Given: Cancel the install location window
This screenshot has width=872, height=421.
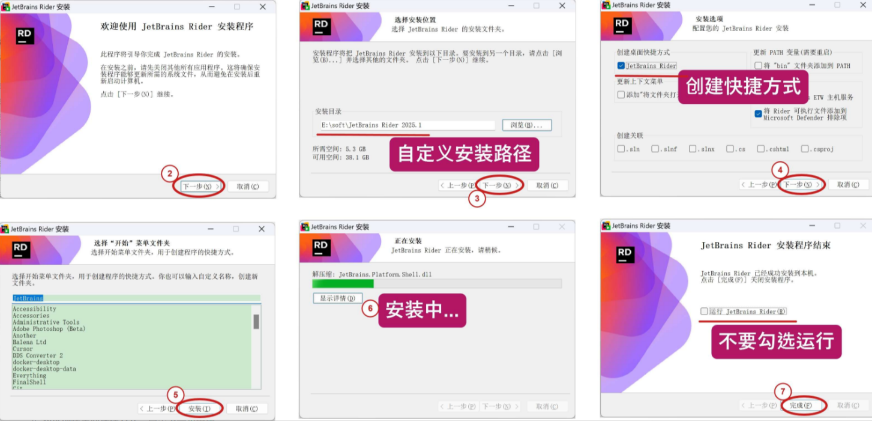Looking at the screenshot, I should click(x=547, y=185).
